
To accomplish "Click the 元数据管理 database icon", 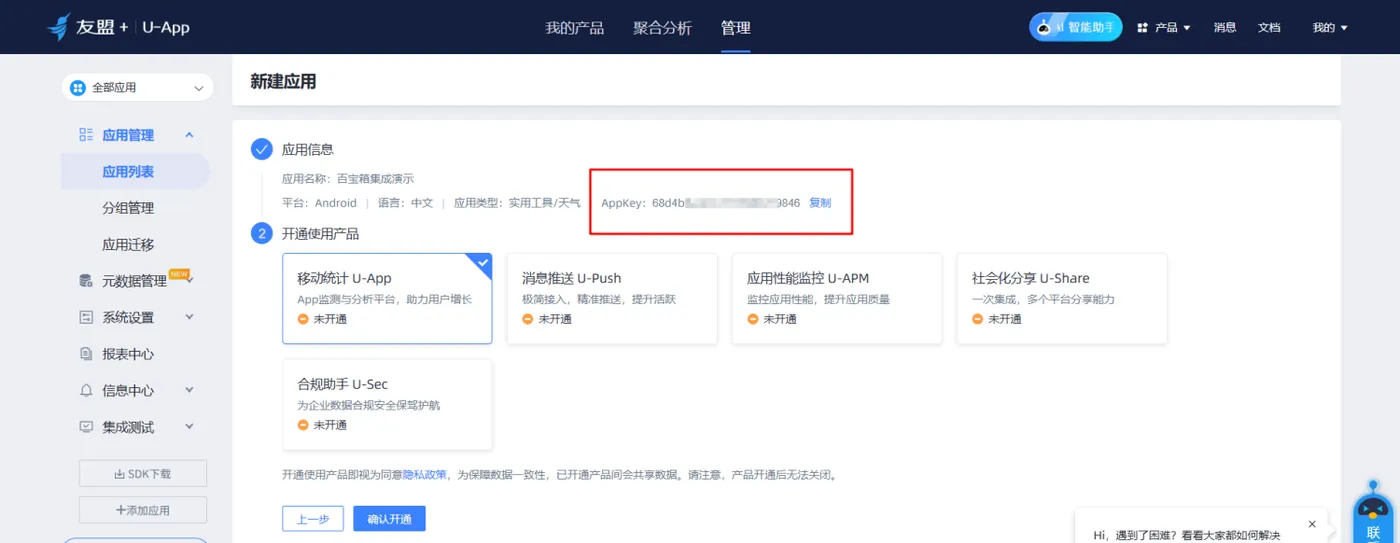I will click(86, 281).
